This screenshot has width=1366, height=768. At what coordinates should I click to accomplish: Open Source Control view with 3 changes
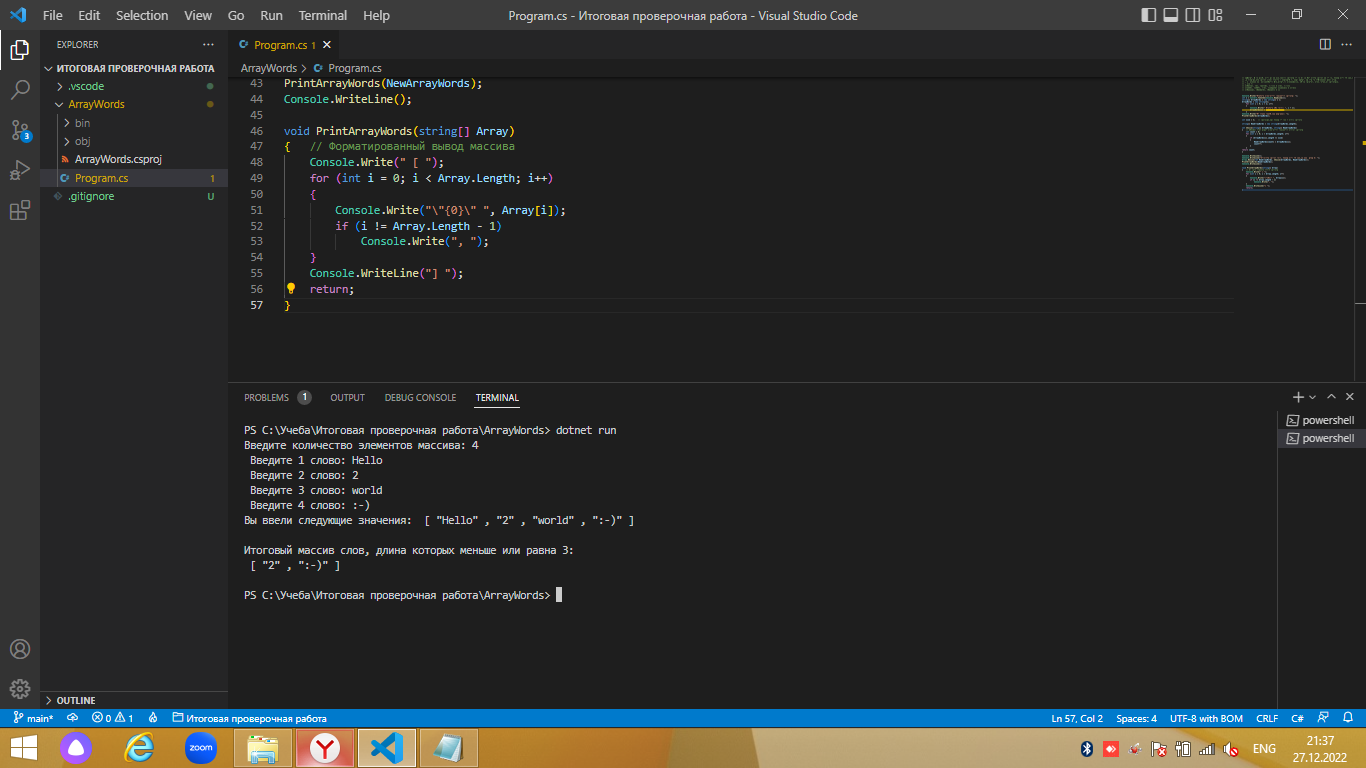click(20, 130)
